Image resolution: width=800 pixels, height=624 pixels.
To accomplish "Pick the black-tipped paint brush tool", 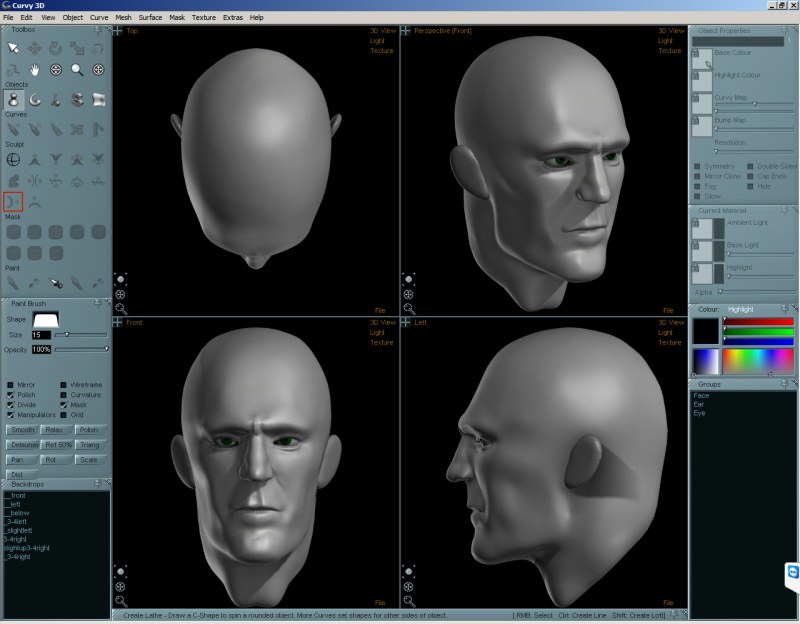I will 56,284.
